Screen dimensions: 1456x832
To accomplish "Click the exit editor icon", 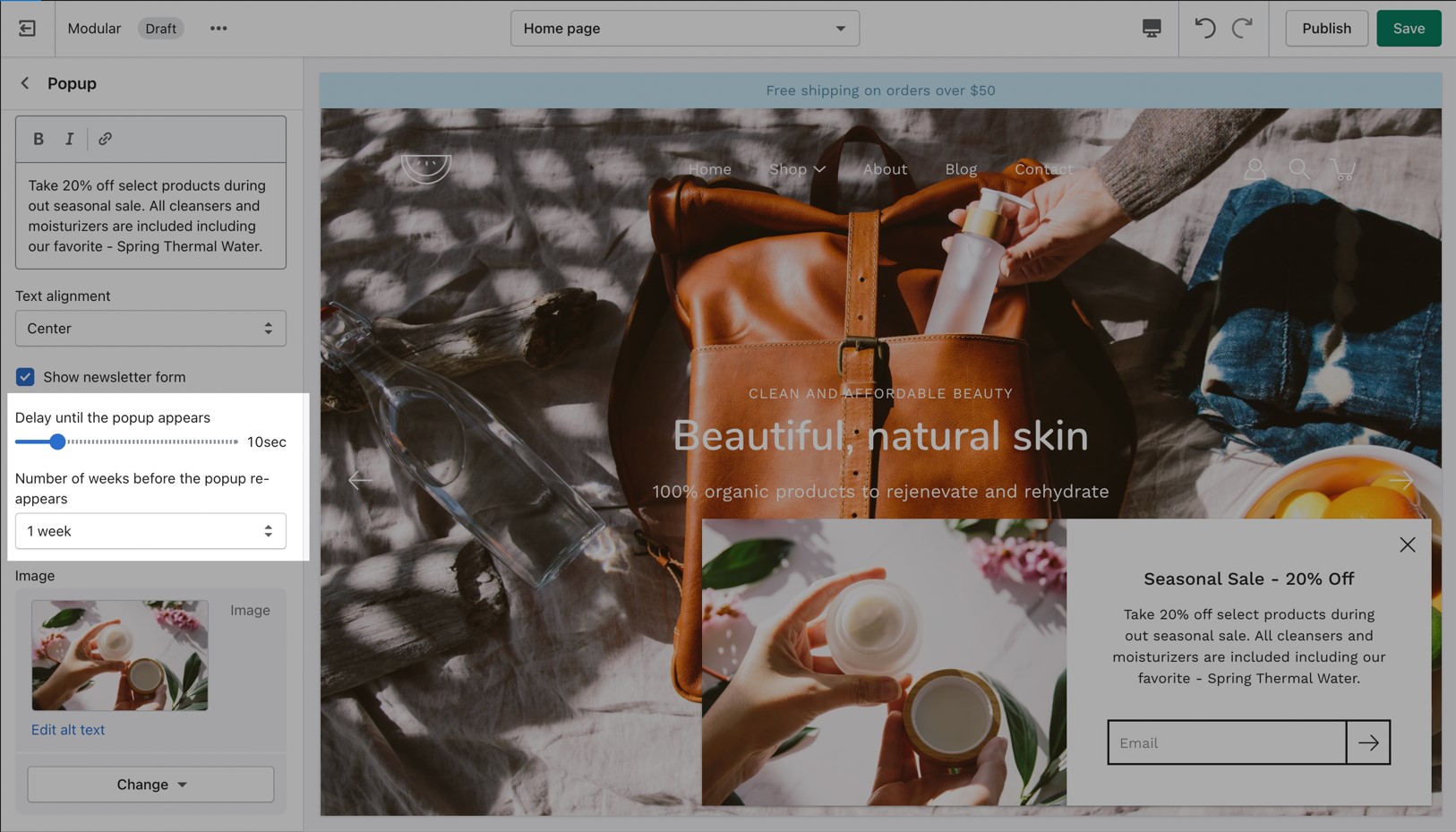I will 27,29.
